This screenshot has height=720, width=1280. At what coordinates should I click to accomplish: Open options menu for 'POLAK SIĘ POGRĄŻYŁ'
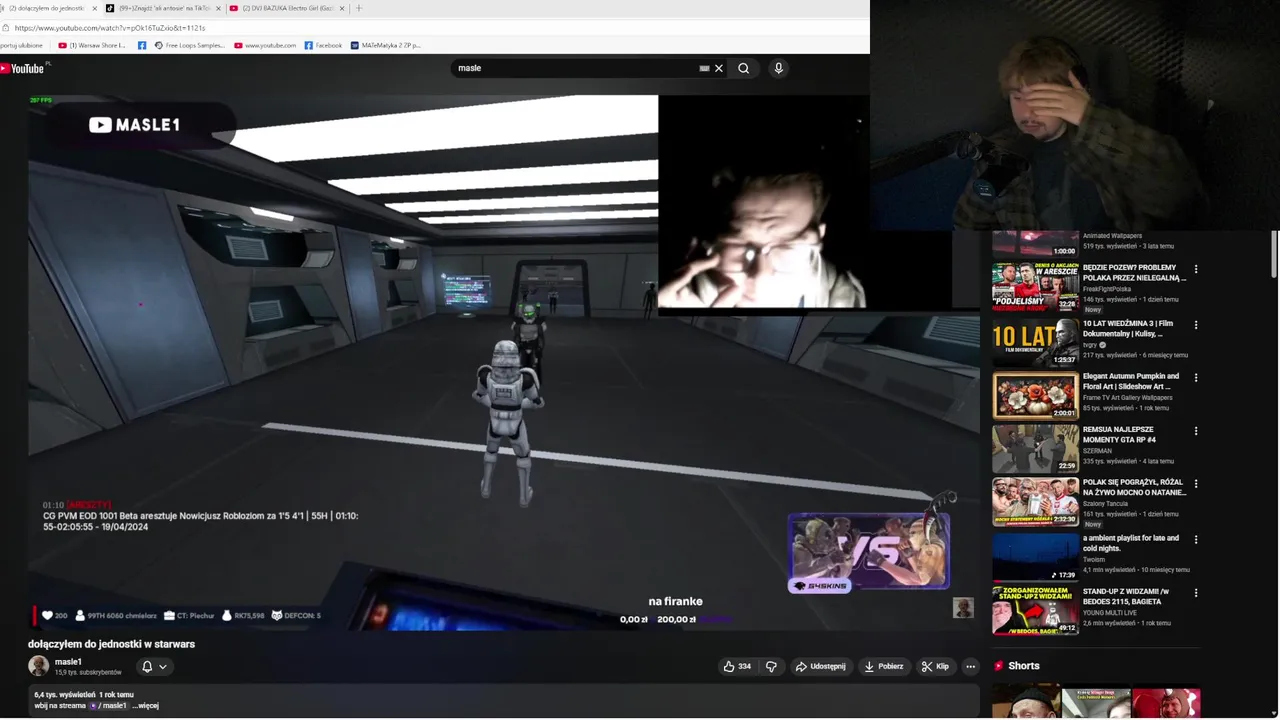(x=1195, y=484)
